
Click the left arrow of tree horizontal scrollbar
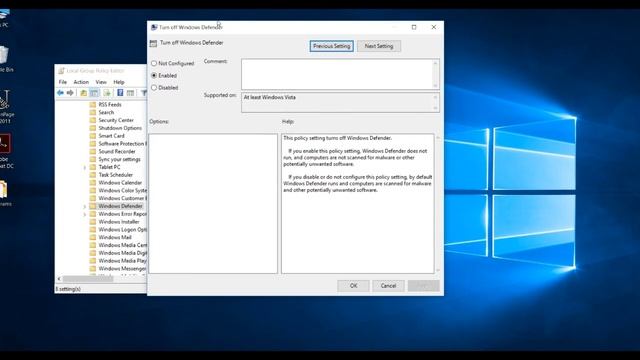point(59,279)
